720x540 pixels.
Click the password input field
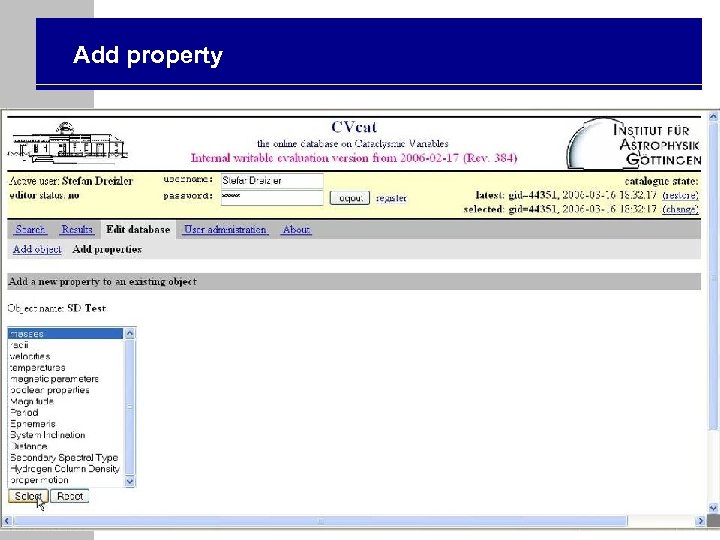[x=272, y=197]
